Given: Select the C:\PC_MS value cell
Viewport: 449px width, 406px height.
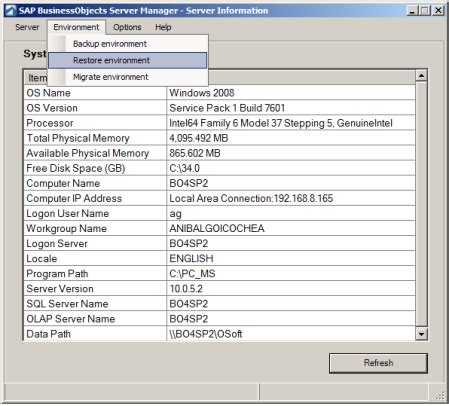Looking at the screenshot, I should click(x=291, y=273).
